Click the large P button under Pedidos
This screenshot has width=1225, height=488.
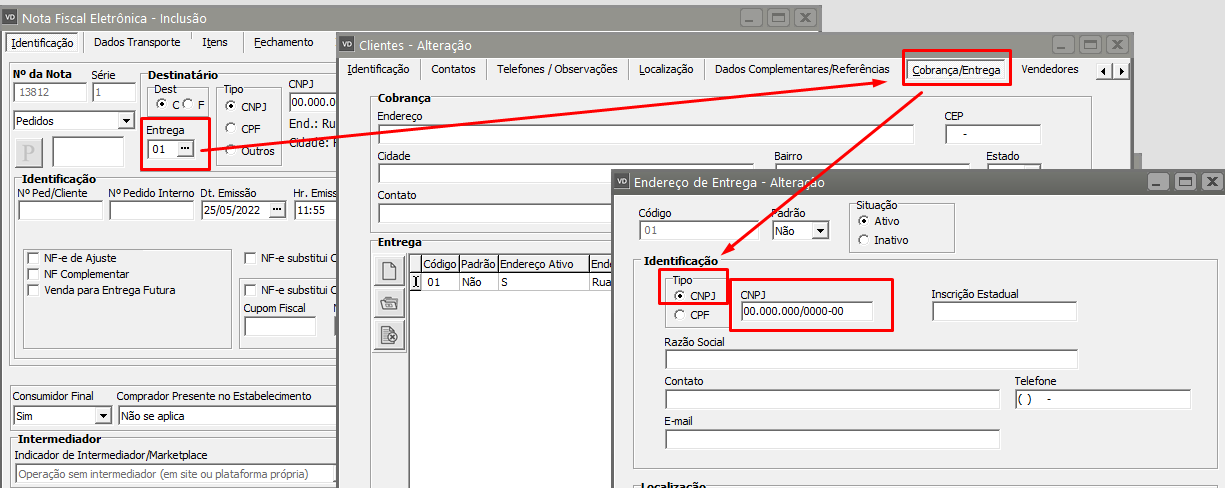pyautogui.click(x=28, y=153)
